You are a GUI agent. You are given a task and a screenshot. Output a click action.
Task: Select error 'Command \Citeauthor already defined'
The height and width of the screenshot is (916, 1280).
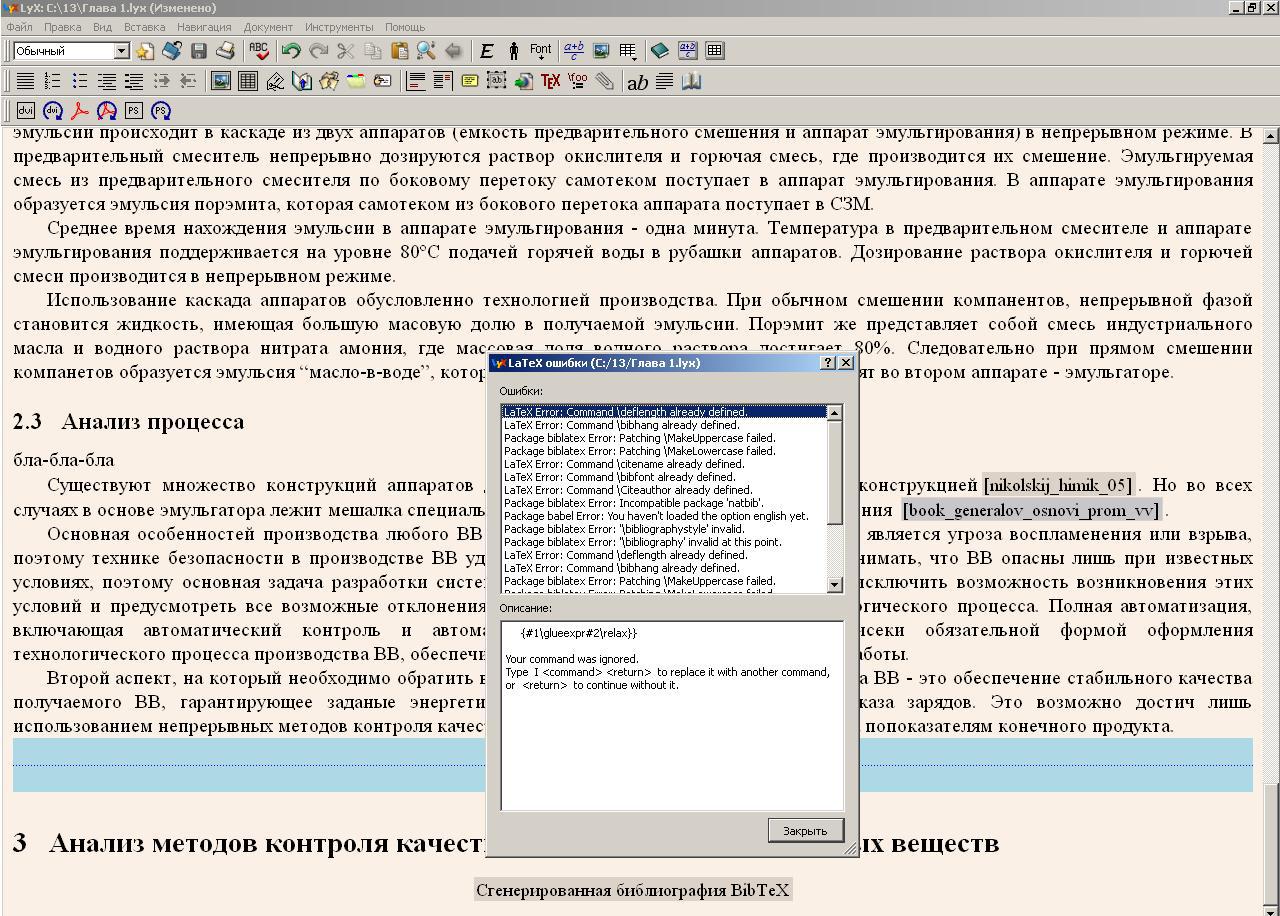pyautogui.click(x=664, y=490)
